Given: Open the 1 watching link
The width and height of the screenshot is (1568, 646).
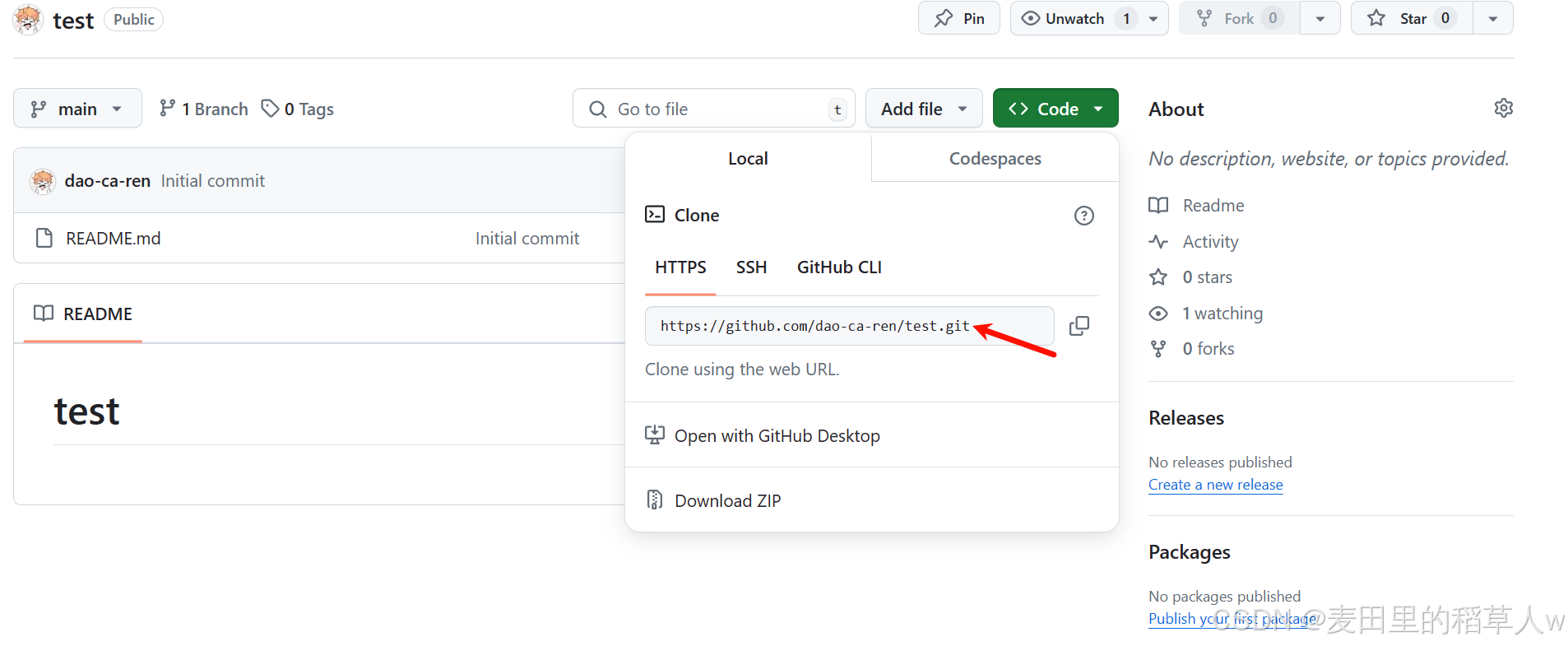Looking at the screenshot, I should click(x=1222, y=314).
